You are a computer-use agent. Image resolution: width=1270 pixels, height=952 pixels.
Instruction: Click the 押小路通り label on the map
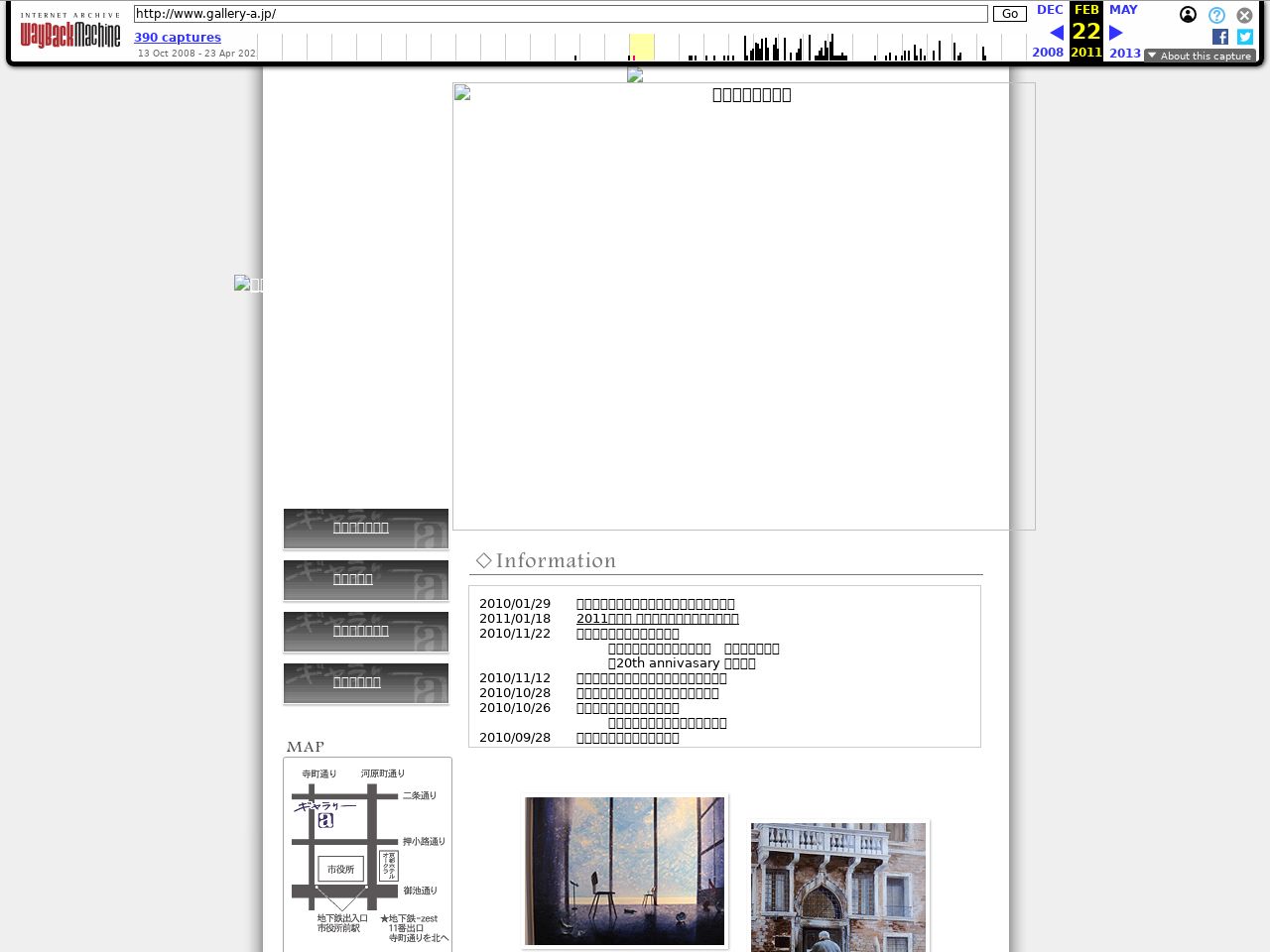pos(424,842)
